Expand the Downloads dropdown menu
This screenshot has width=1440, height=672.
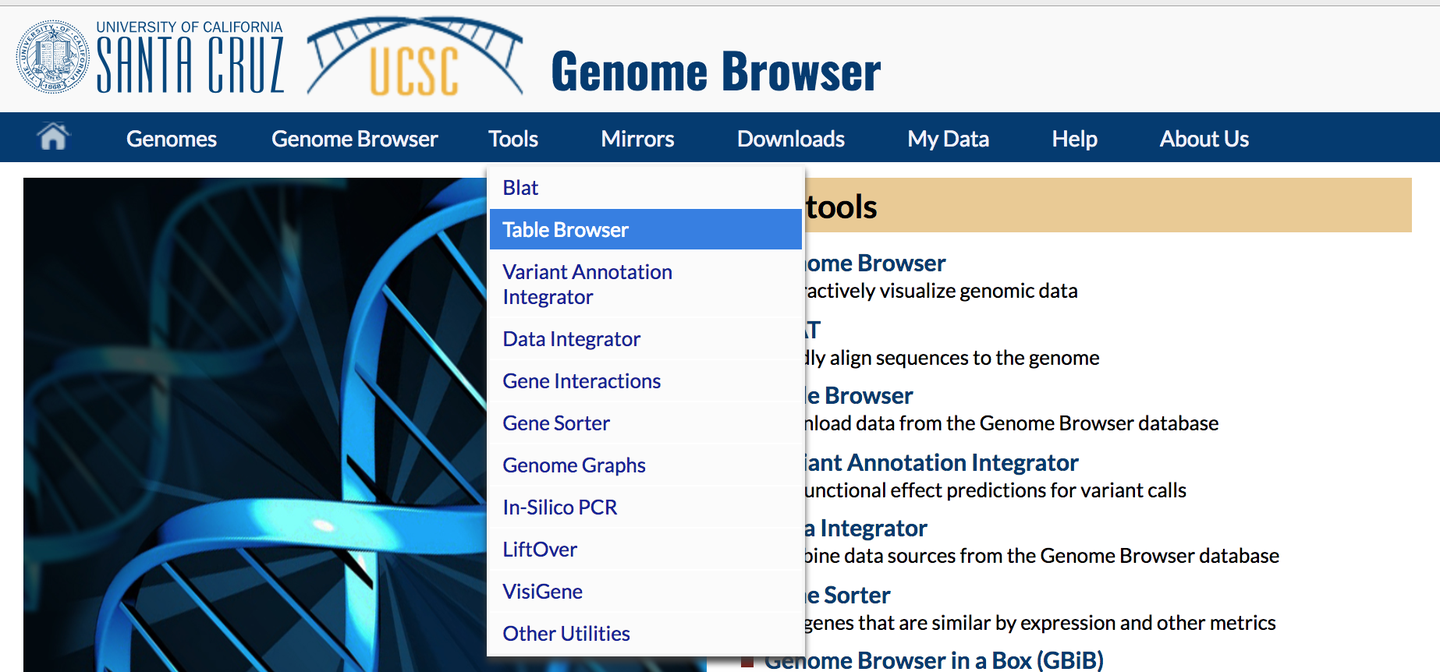pyautogui.click(x=790, y=139)
